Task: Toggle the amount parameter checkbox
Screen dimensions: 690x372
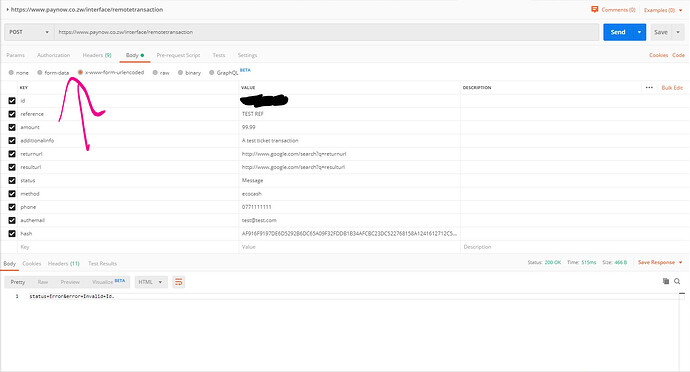Action: (x=12, y=127)
